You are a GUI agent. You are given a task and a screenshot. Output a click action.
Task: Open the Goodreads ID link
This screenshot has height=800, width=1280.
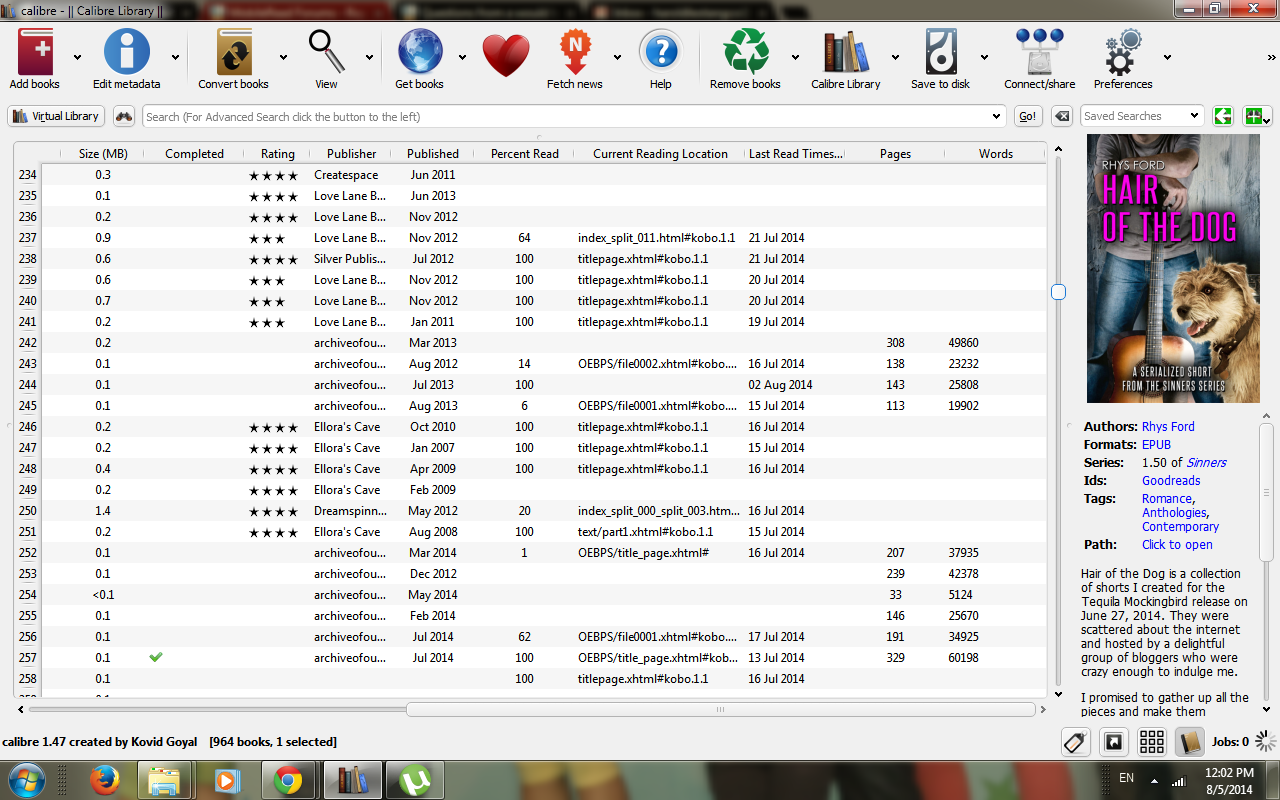(x=1171, y=481)
